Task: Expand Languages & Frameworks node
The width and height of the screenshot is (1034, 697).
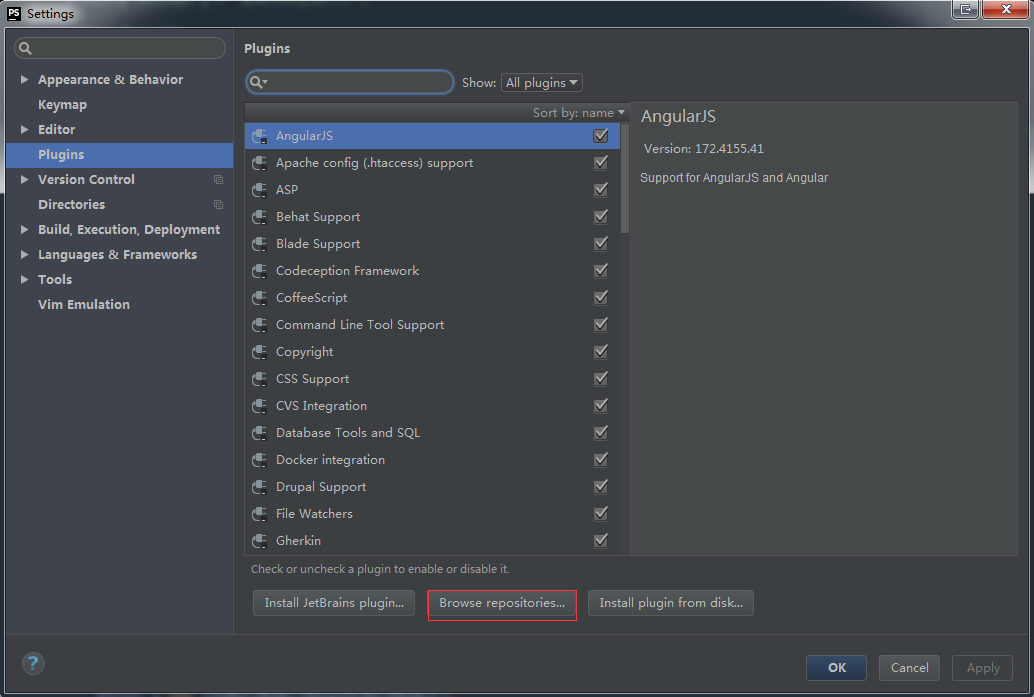Action: click(x=24, y=255)
